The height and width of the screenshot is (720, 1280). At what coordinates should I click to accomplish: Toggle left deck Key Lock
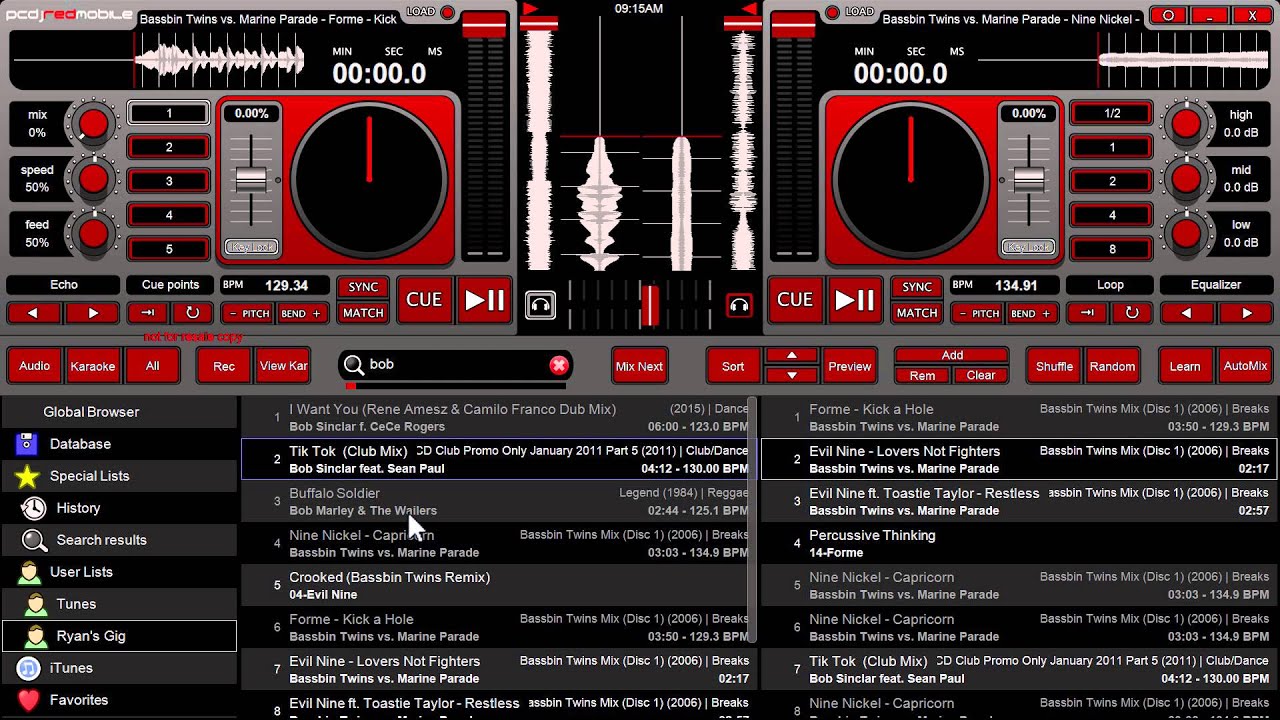click(x=251, y=247)
